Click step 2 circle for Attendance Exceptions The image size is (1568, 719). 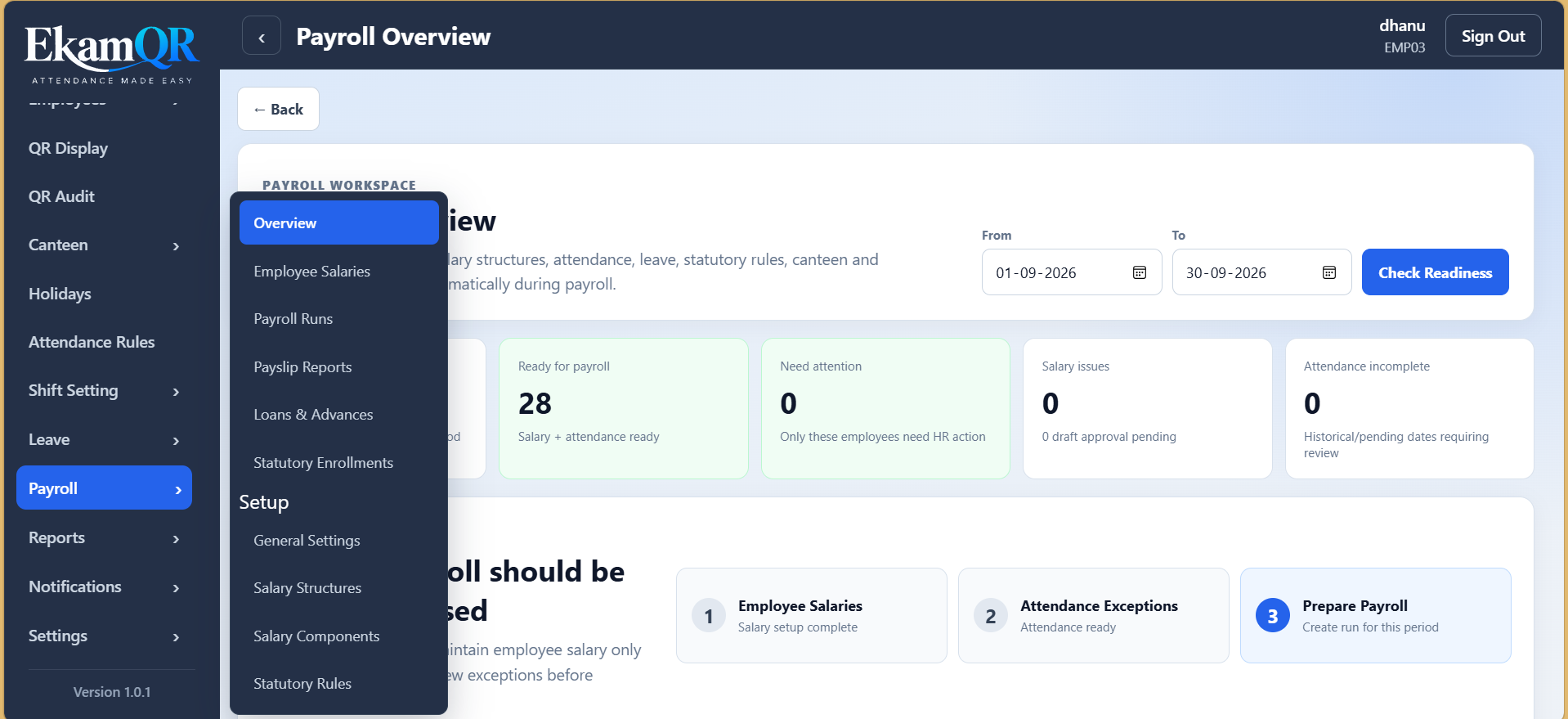991,616
